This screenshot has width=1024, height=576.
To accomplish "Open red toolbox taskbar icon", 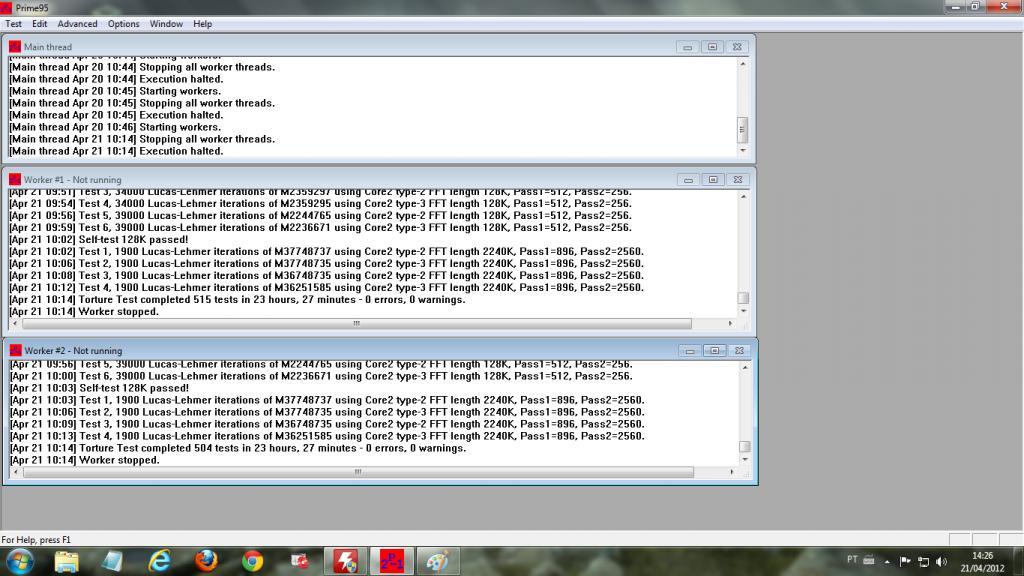I will 299,561.
